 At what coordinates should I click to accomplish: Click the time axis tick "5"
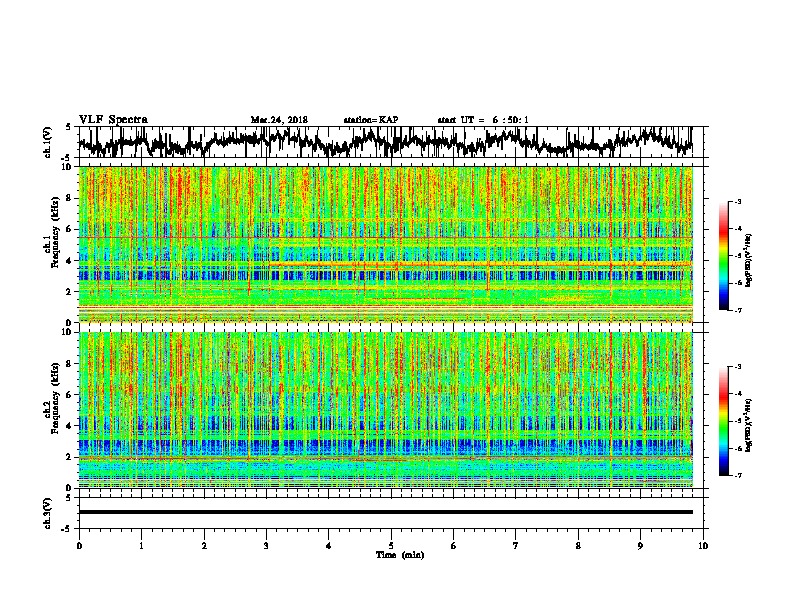point(391,546)
